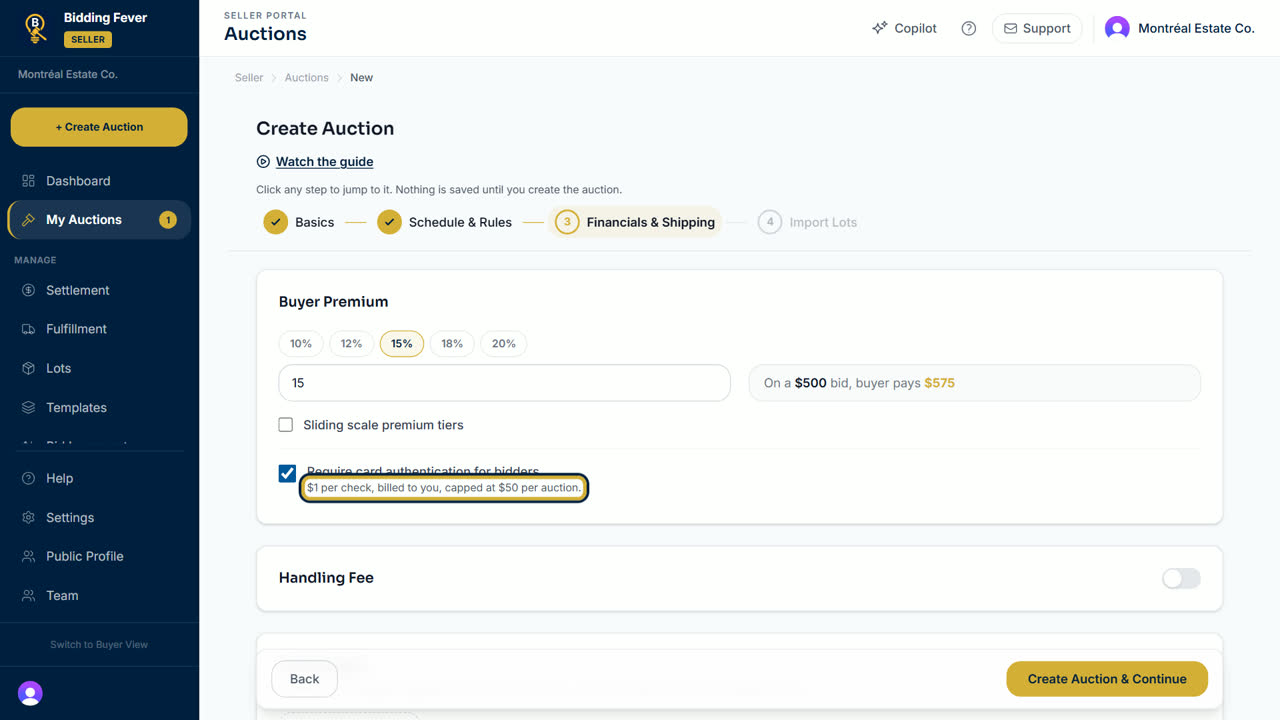Click the Settlement dollar icon
This screenshot has width=1280, height=720.
coord(28,290)
